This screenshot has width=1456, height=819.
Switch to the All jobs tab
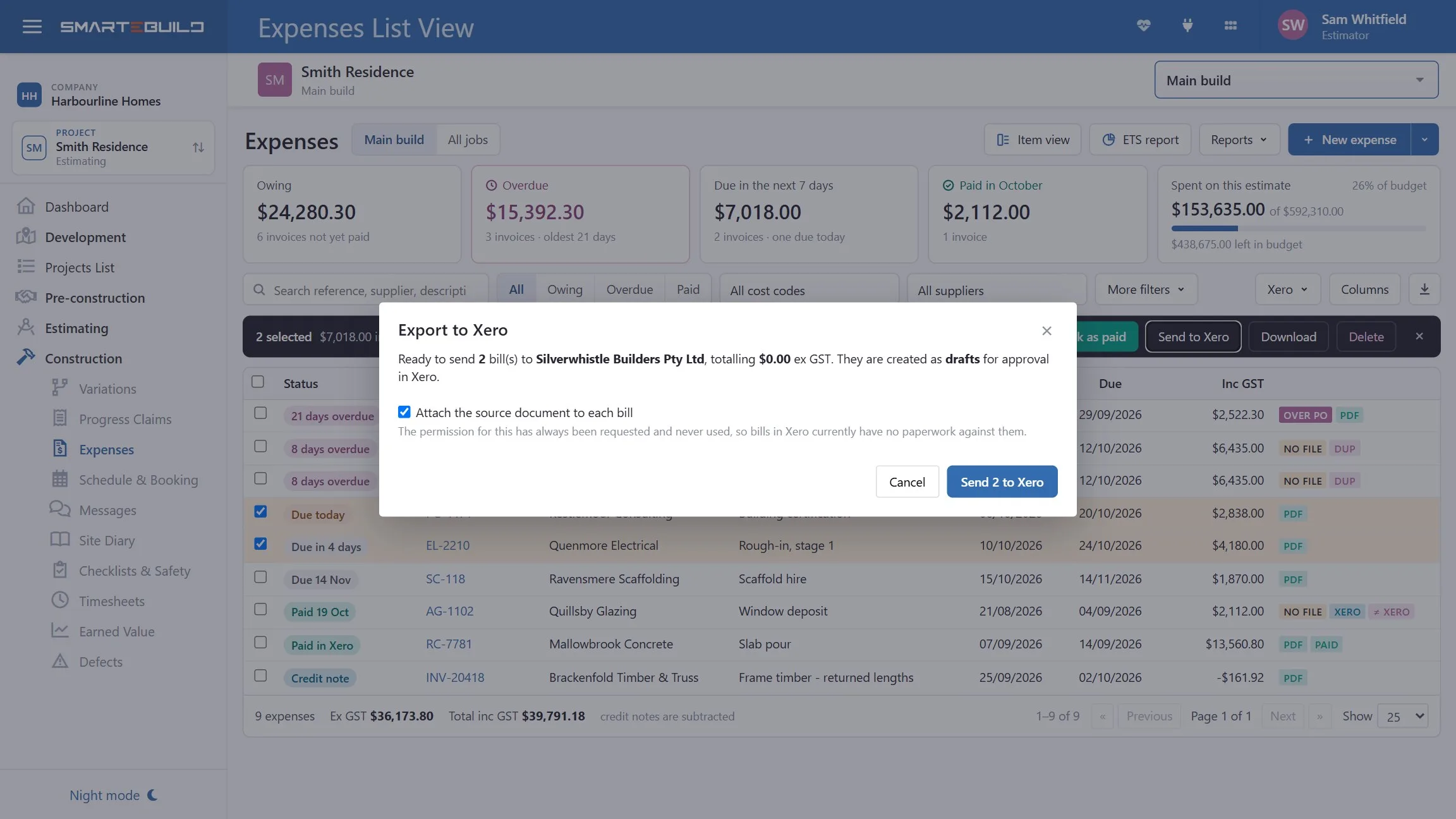pos(468,140)
